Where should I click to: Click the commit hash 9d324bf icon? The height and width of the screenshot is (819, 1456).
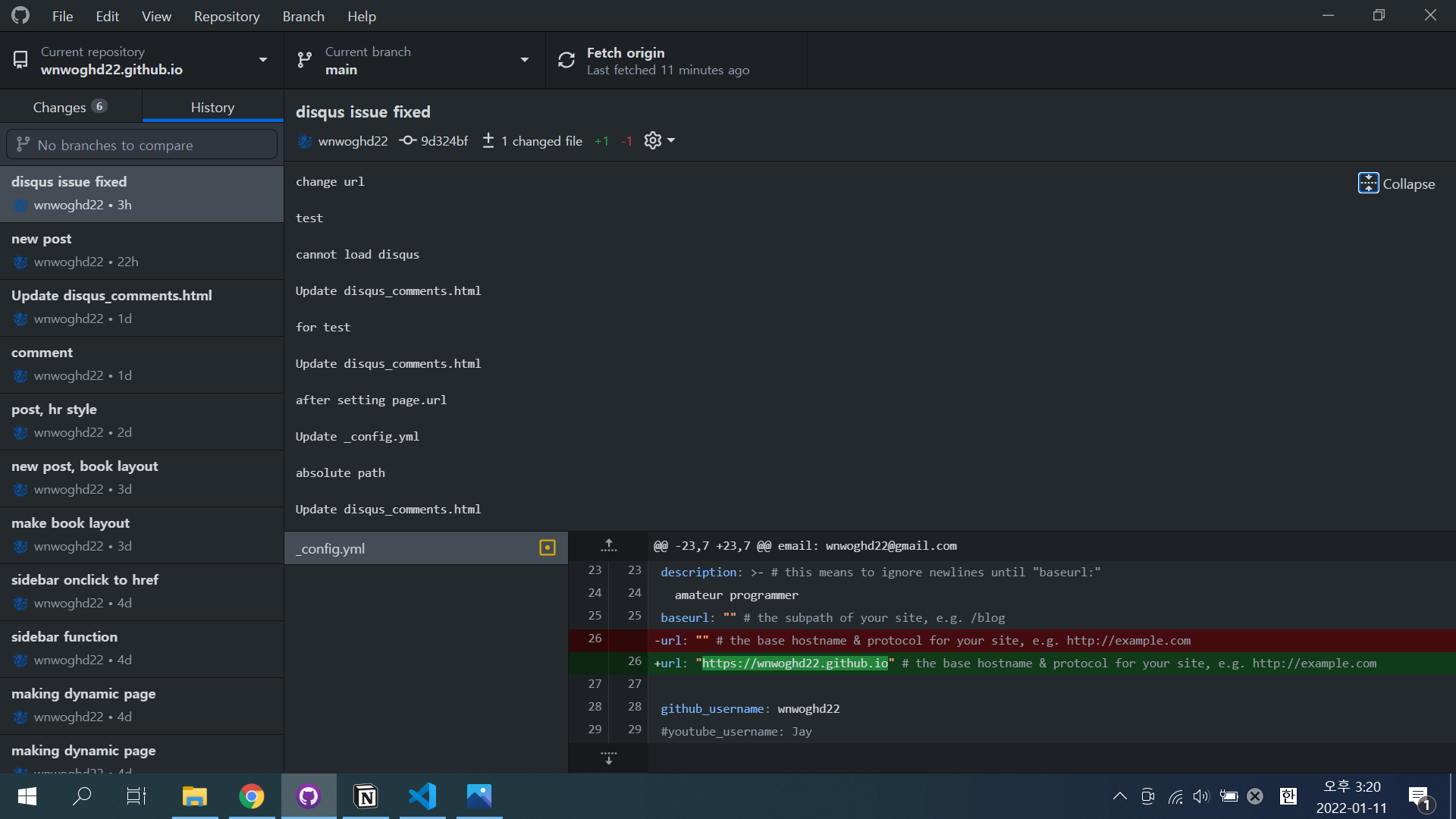(408, 140)
